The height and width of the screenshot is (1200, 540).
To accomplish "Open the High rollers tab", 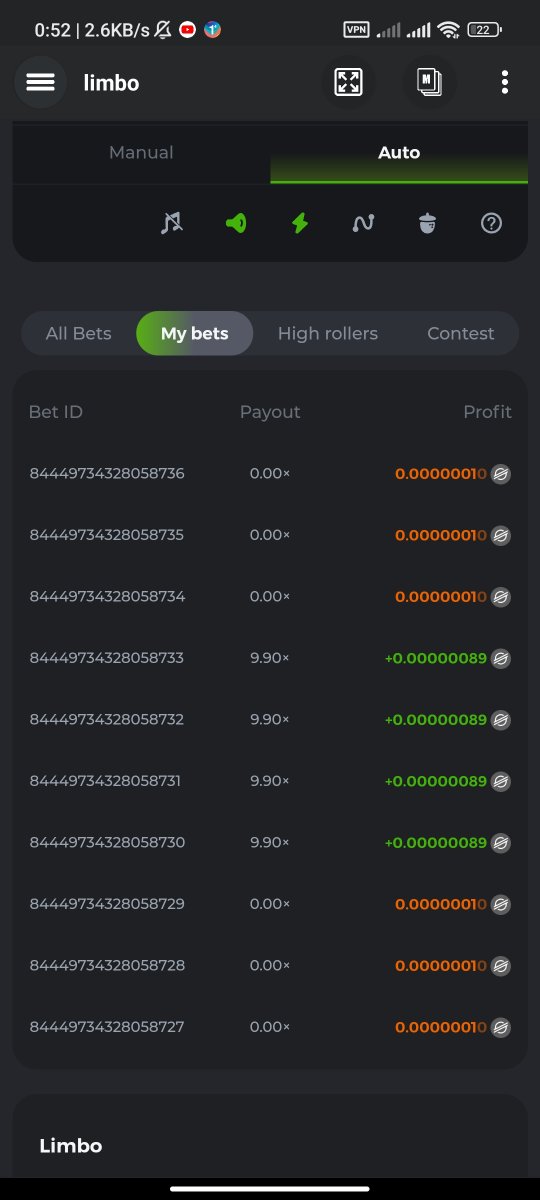I will pyautogui.click(x=328, y=334).
